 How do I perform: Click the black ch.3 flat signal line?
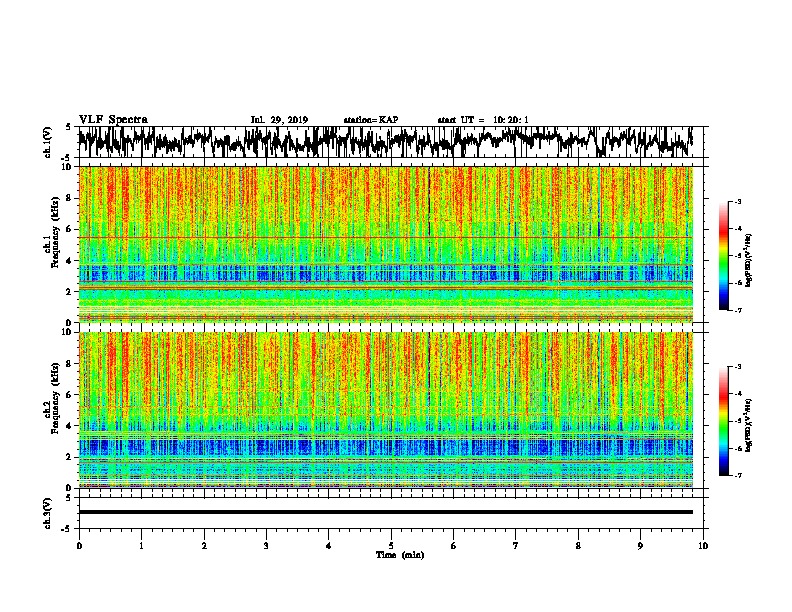point(386,512)
